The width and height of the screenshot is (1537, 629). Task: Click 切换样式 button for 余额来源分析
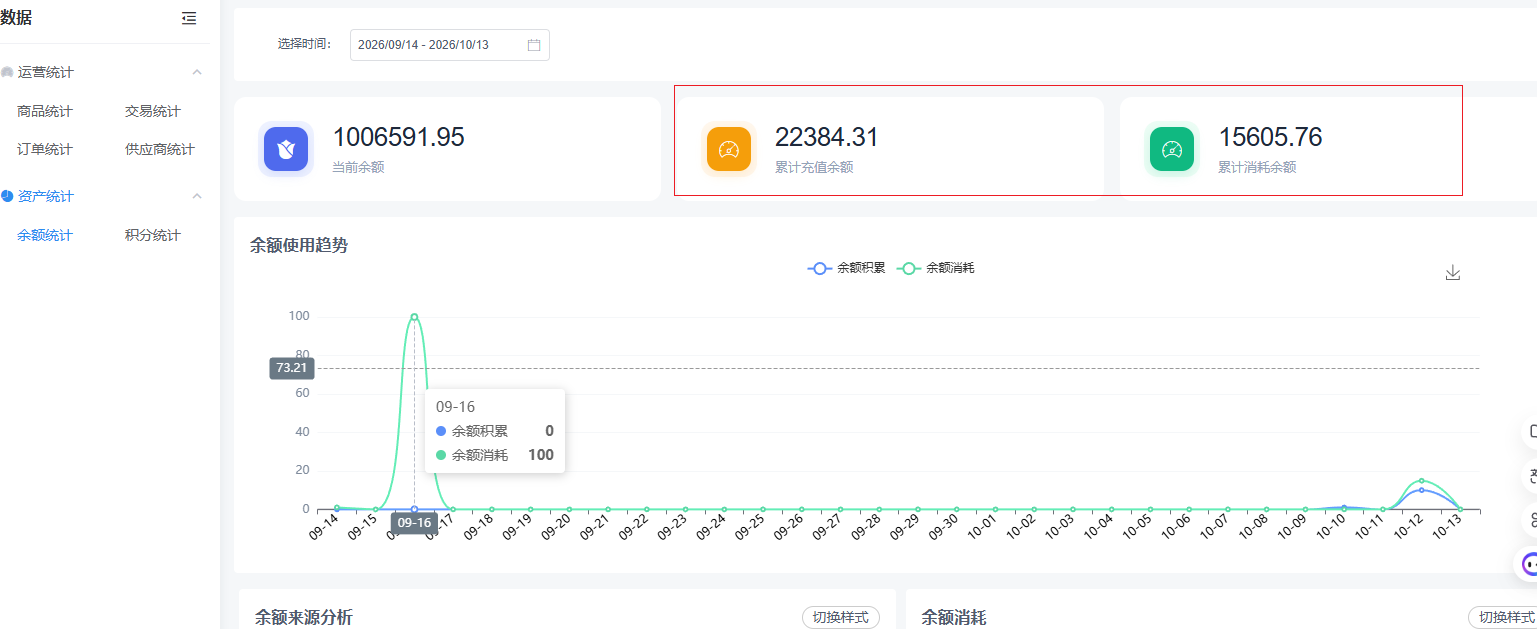coord(841,617)
